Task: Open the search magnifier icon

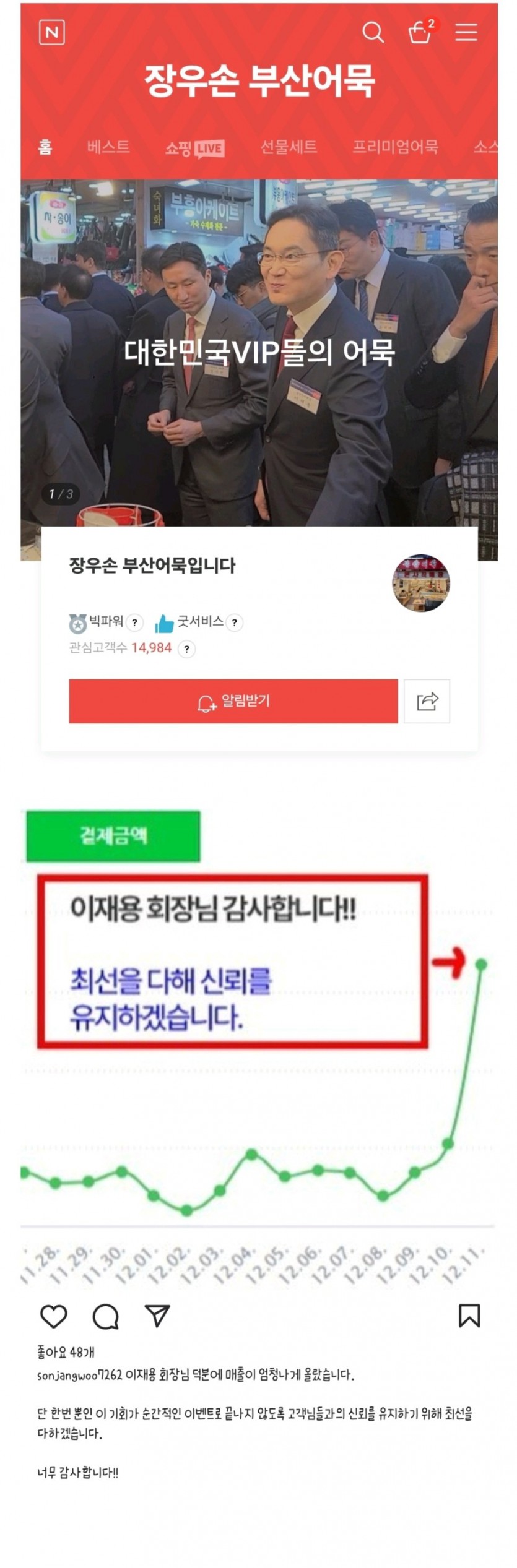Action: click(x=373, y=32)
